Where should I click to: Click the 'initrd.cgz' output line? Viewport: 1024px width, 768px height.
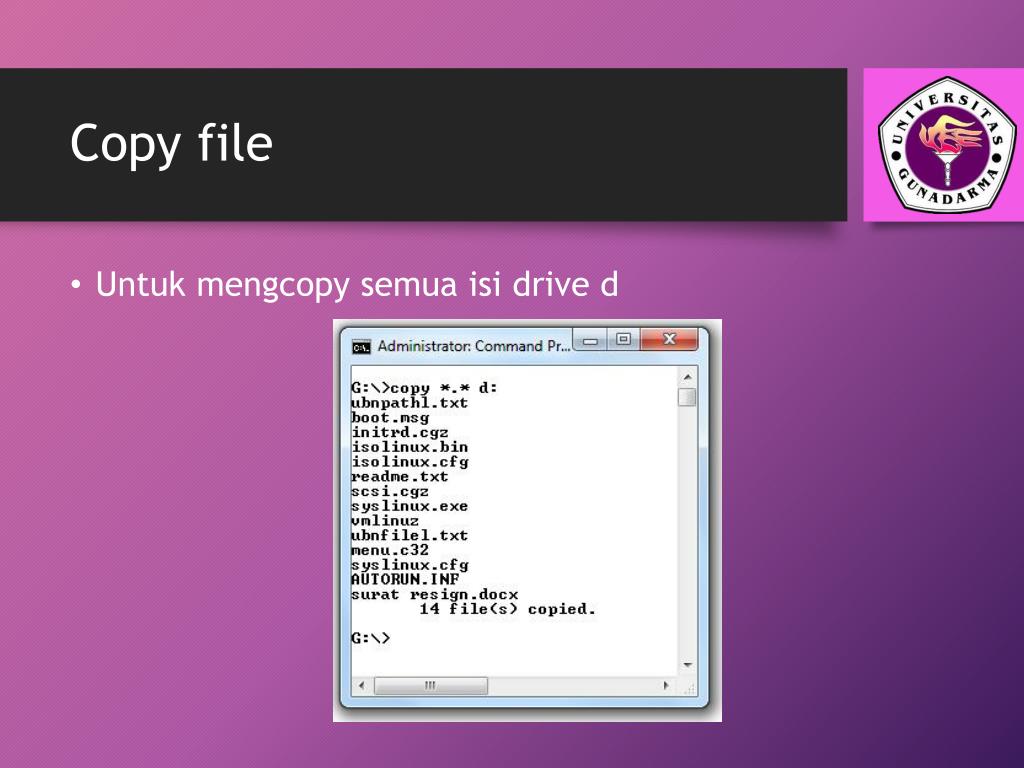tap(400, 432)
